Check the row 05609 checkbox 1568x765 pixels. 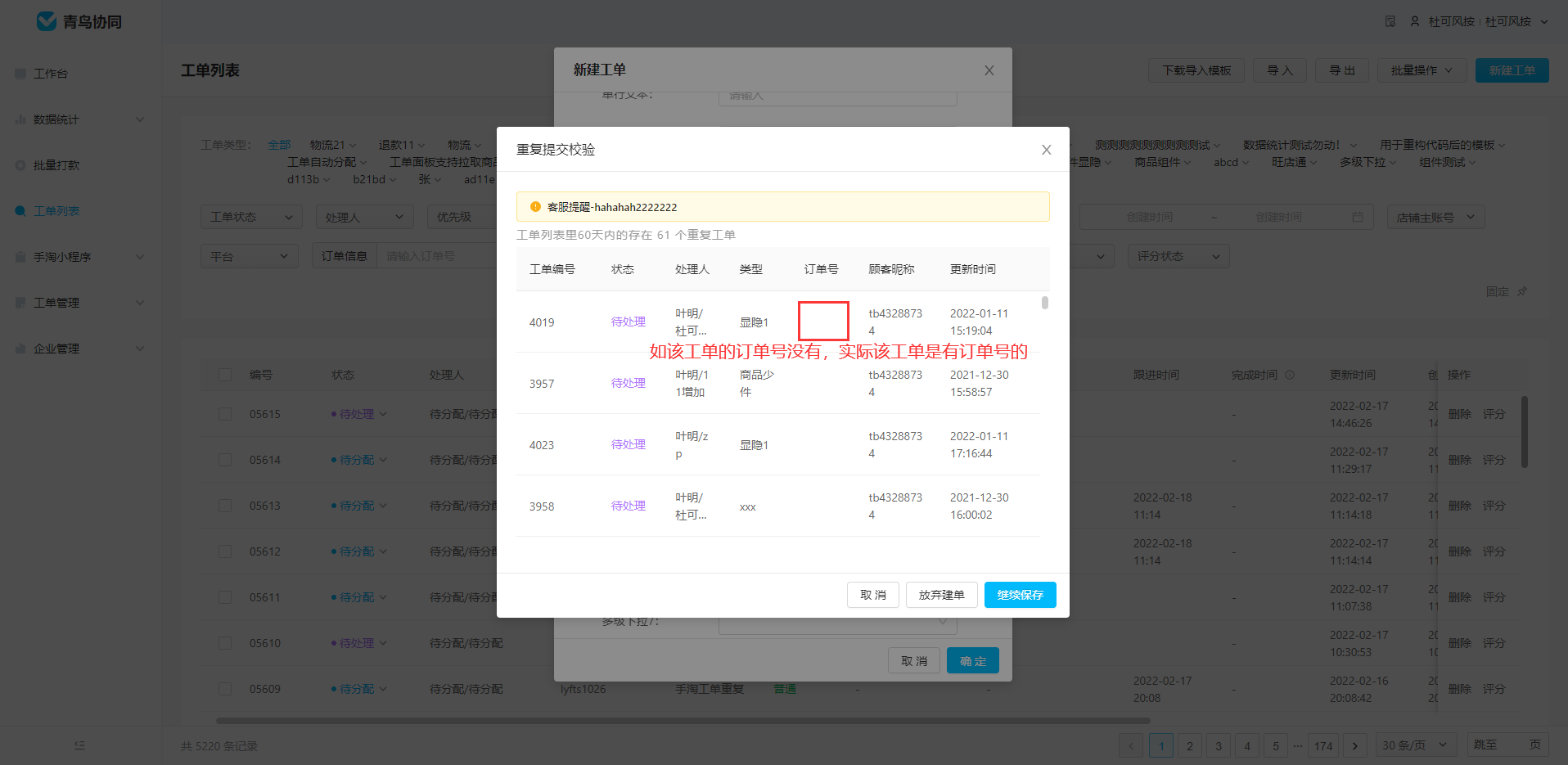[x=225, y=689]
